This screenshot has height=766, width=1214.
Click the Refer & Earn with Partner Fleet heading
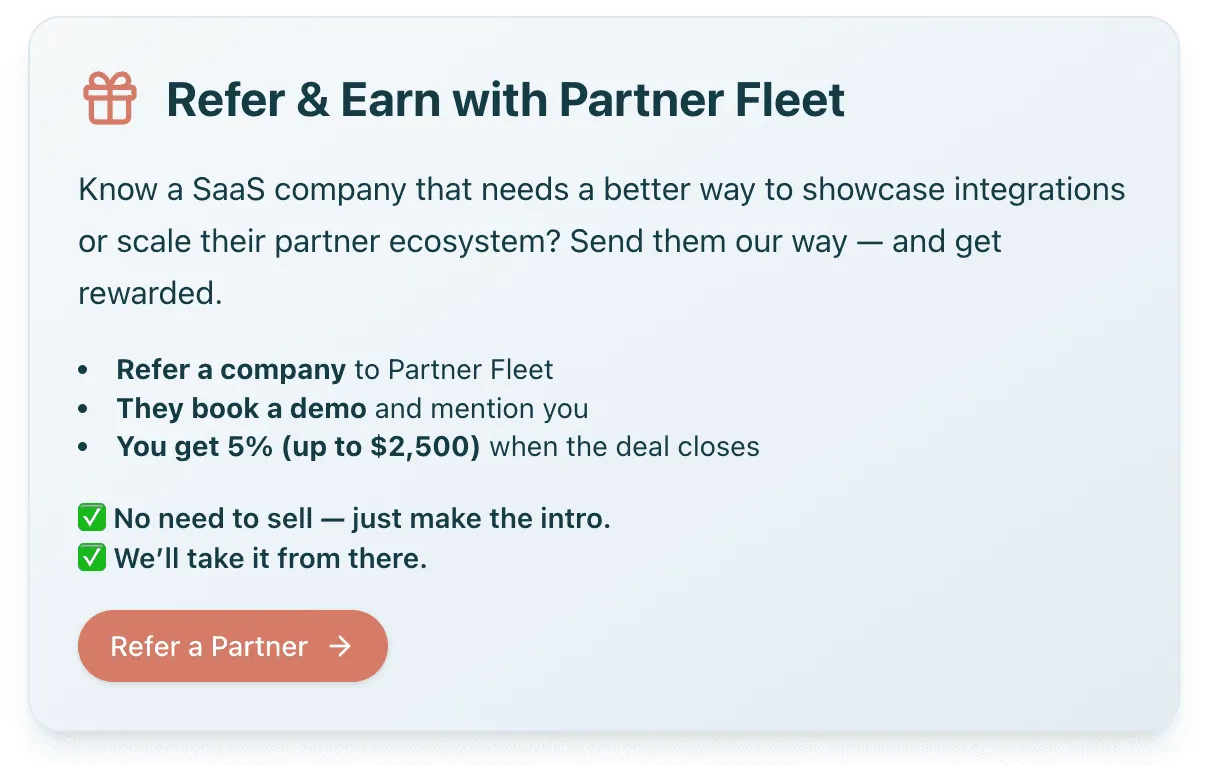[506, 100]
